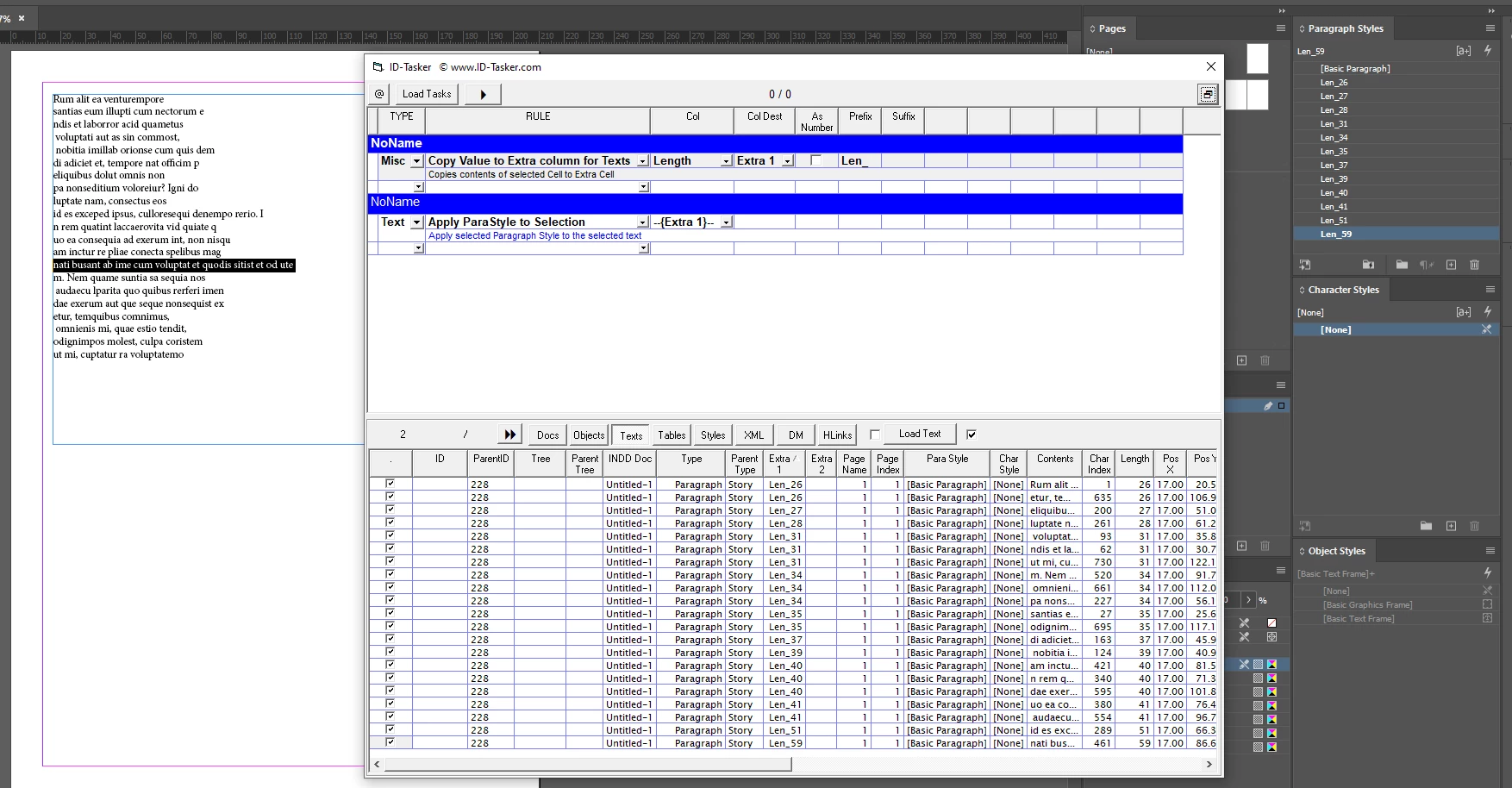Click the Object Styles lightning icon
1512x788 pixels.
(1488, 572)
